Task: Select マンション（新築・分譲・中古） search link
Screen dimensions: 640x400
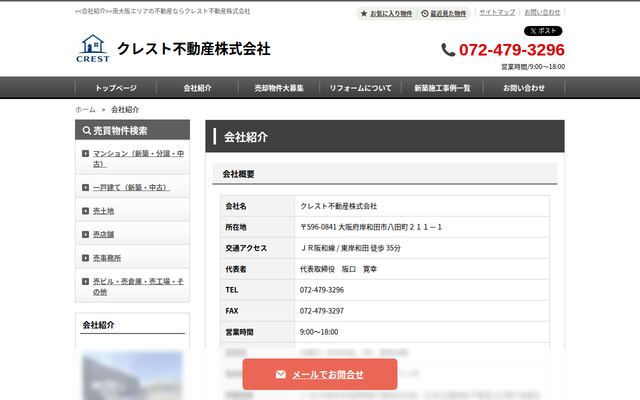Action: (138, 159)
